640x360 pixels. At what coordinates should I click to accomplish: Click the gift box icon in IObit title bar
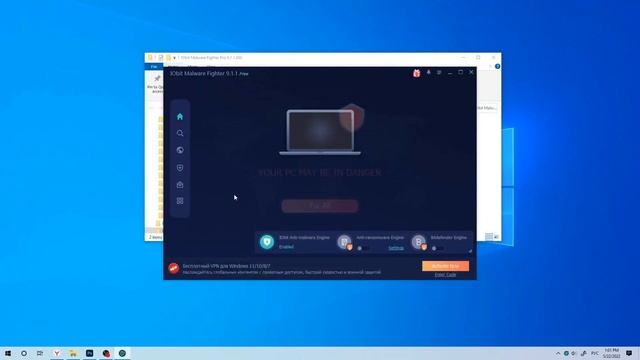(x=416, y=73)
